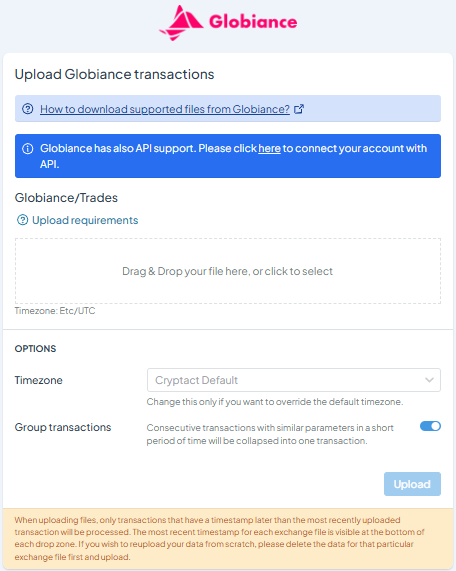Click the Globiance brand name text
Viewport: 456px width, 571px height.
(253, 22)
